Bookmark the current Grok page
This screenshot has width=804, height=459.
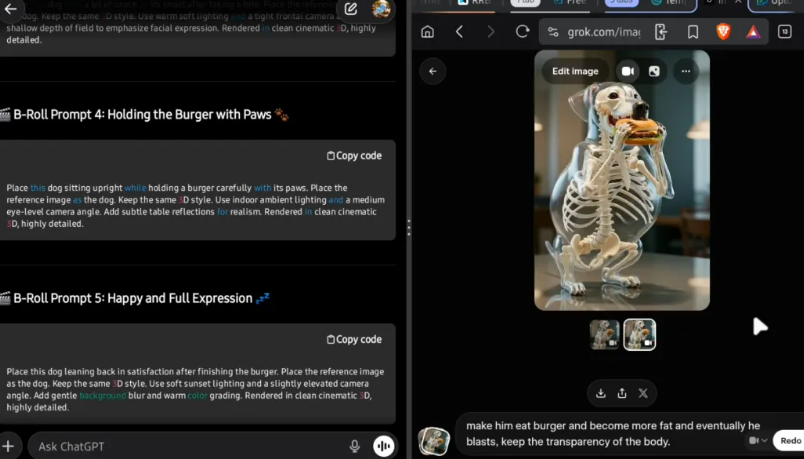692,32
